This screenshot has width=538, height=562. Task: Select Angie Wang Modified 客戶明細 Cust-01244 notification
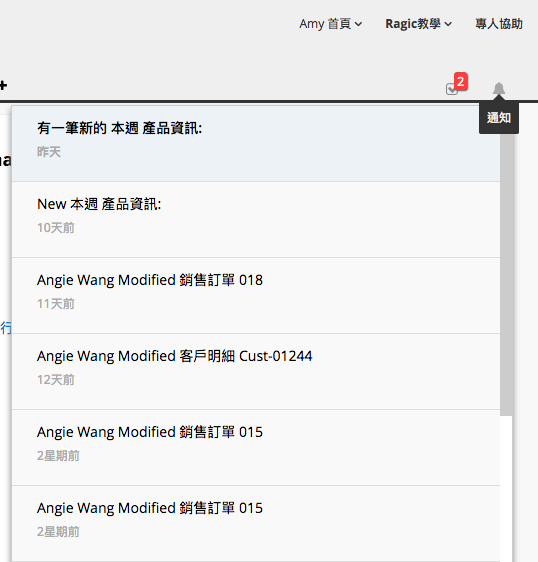(x=256, y=371)
